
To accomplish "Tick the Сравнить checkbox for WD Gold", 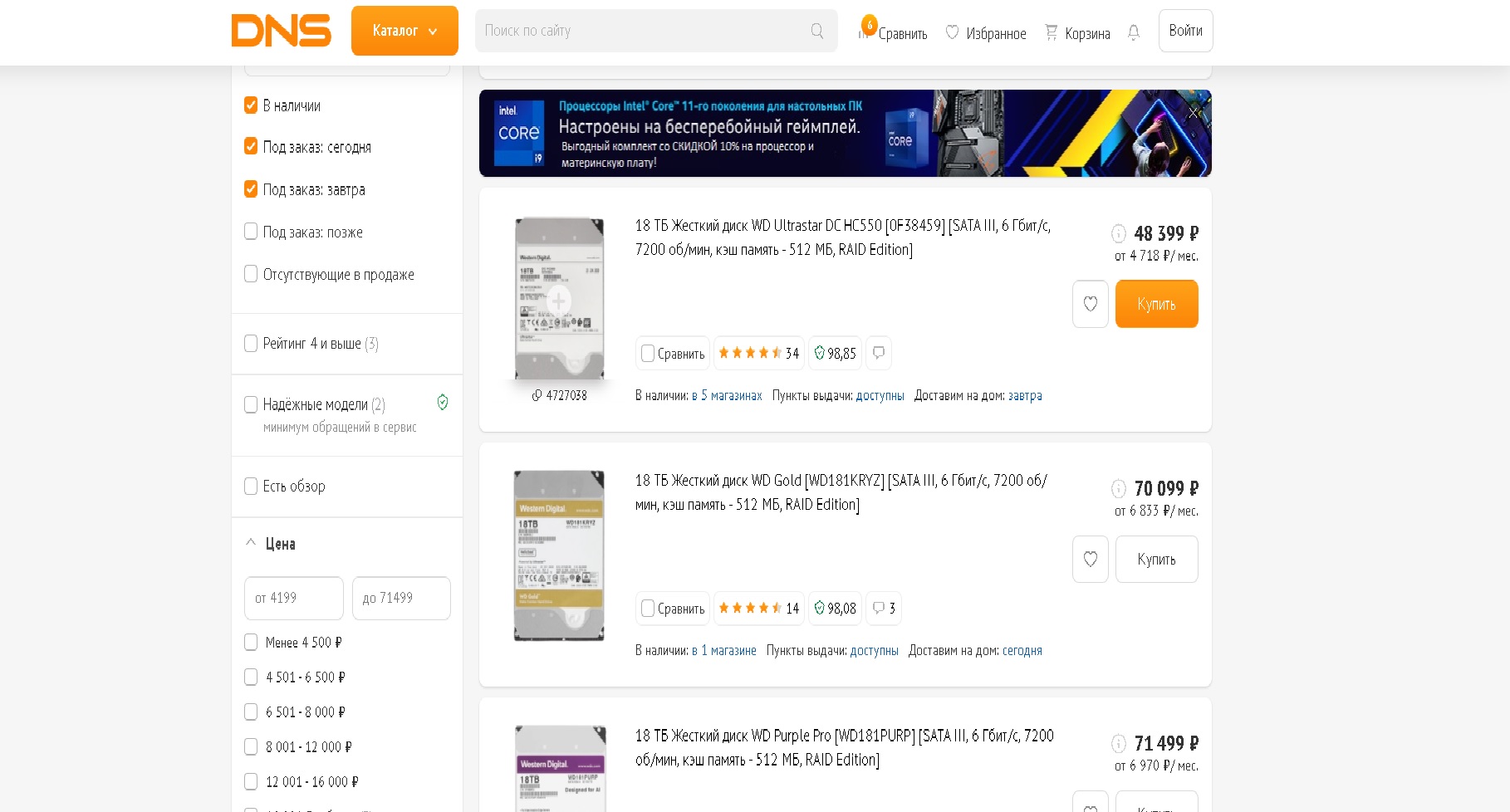I will (x=648, y=609).
